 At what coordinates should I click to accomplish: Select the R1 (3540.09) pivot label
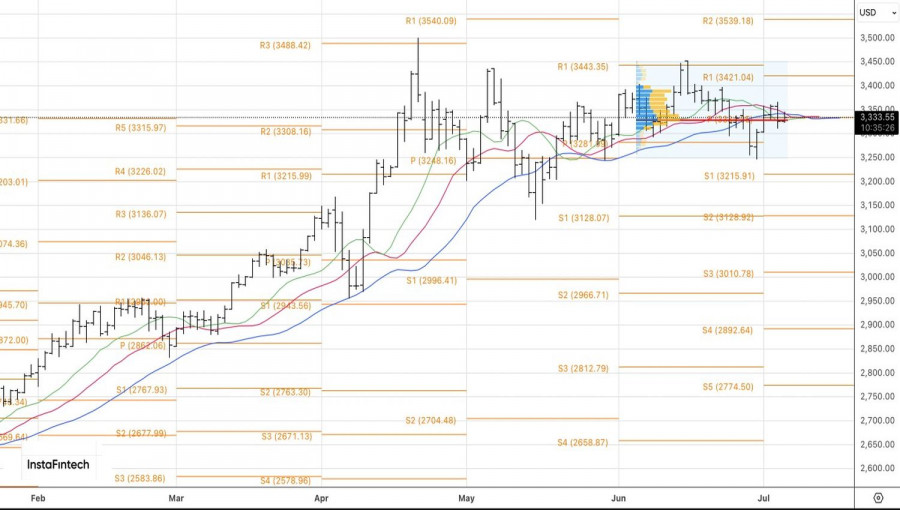(x=431, y=21)
